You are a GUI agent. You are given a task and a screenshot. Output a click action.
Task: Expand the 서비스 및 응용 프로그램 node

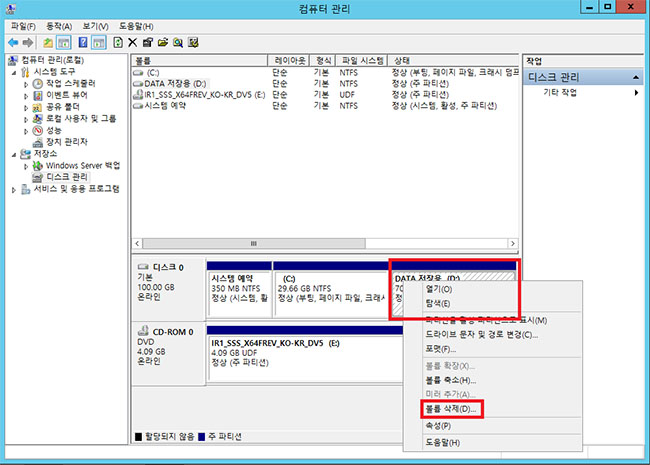(x=15, y=189)
